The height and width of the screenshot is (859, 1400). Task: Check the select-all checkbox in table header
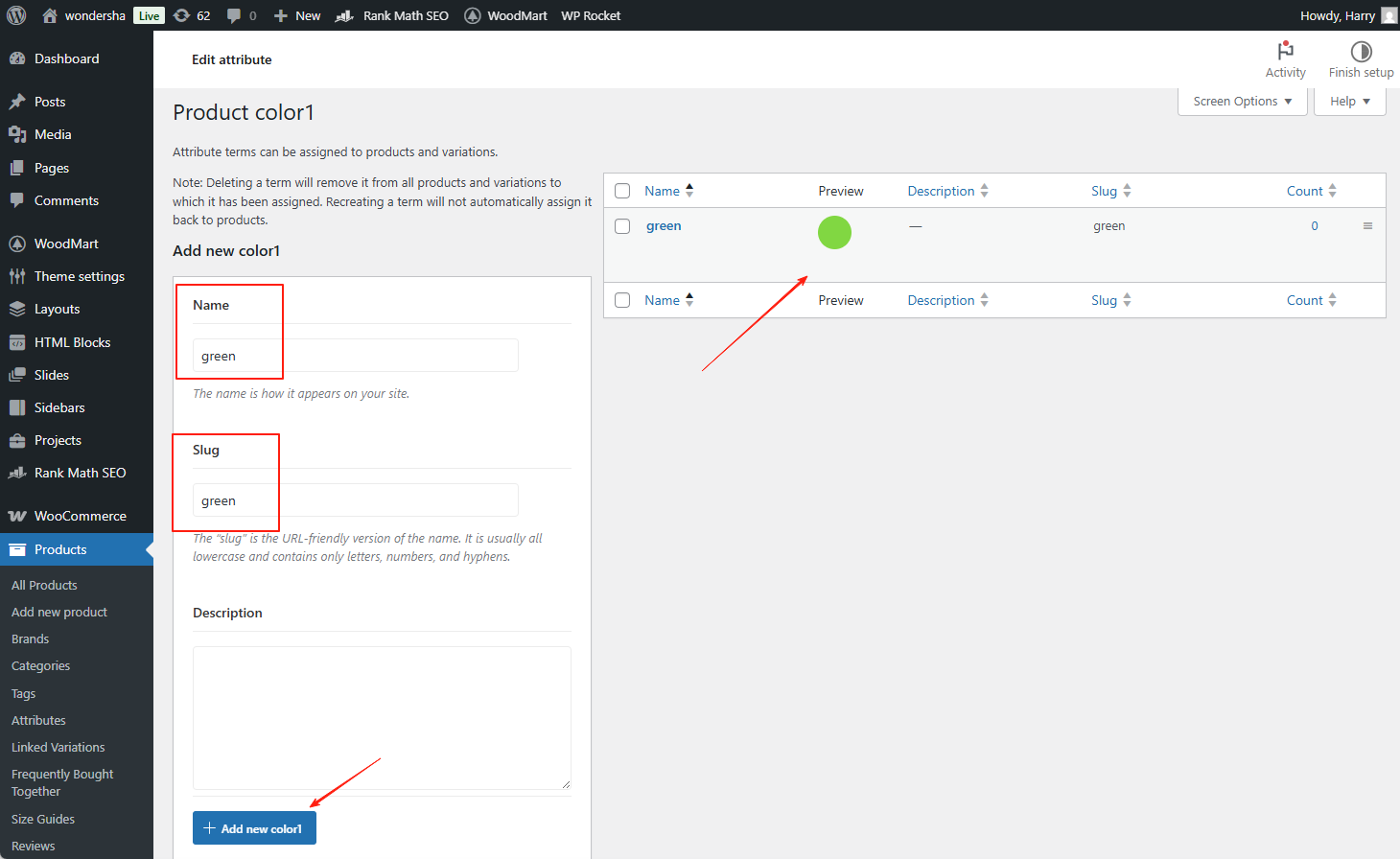[622, 191]
